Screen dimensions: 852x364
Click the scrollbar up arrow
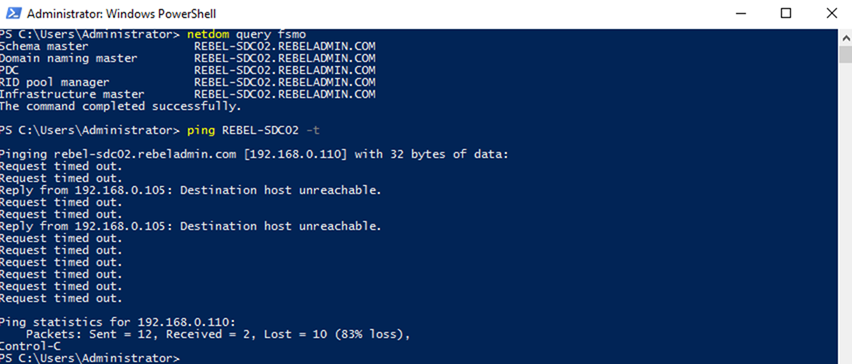point(845,37)
